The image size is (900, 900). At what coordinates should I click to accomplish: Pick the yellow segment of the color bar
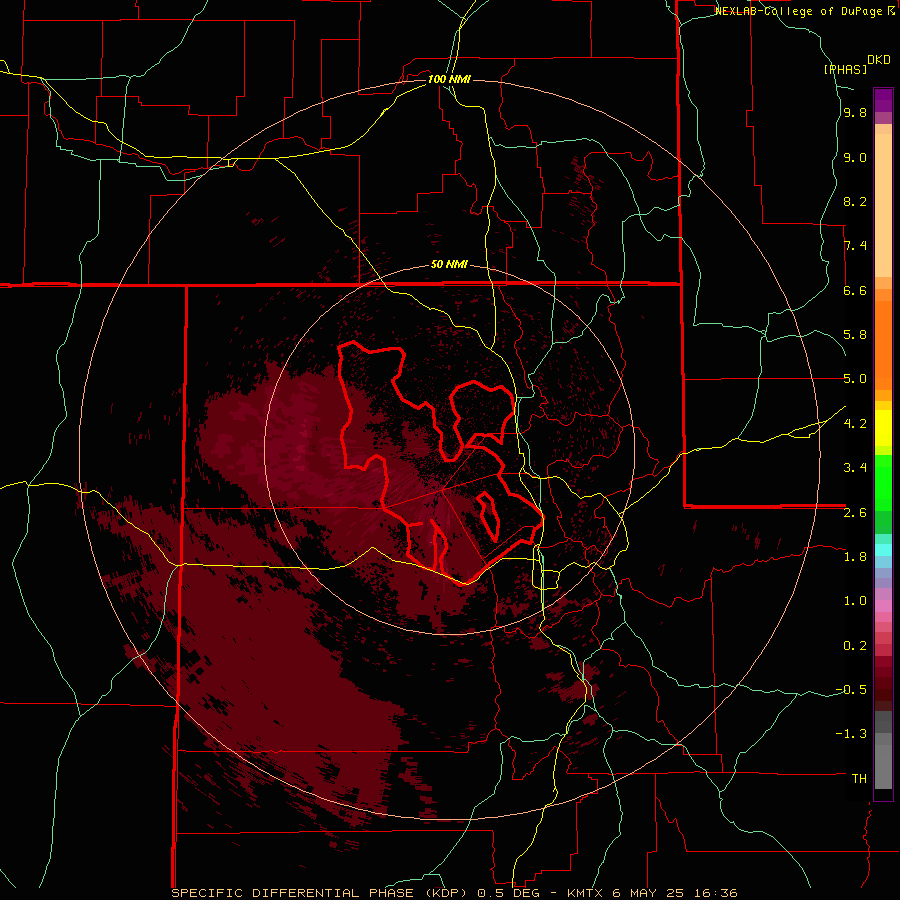(883, 428)
